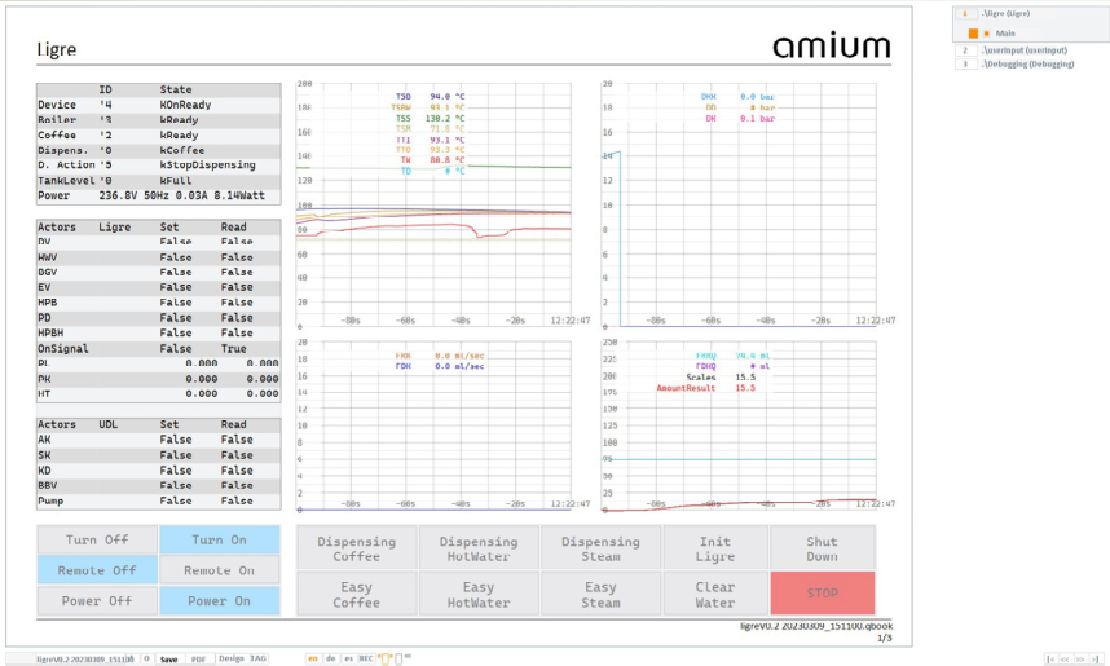1110x666 pixels.
Task: Click BBV Set value False
Action: pos(175,486)
